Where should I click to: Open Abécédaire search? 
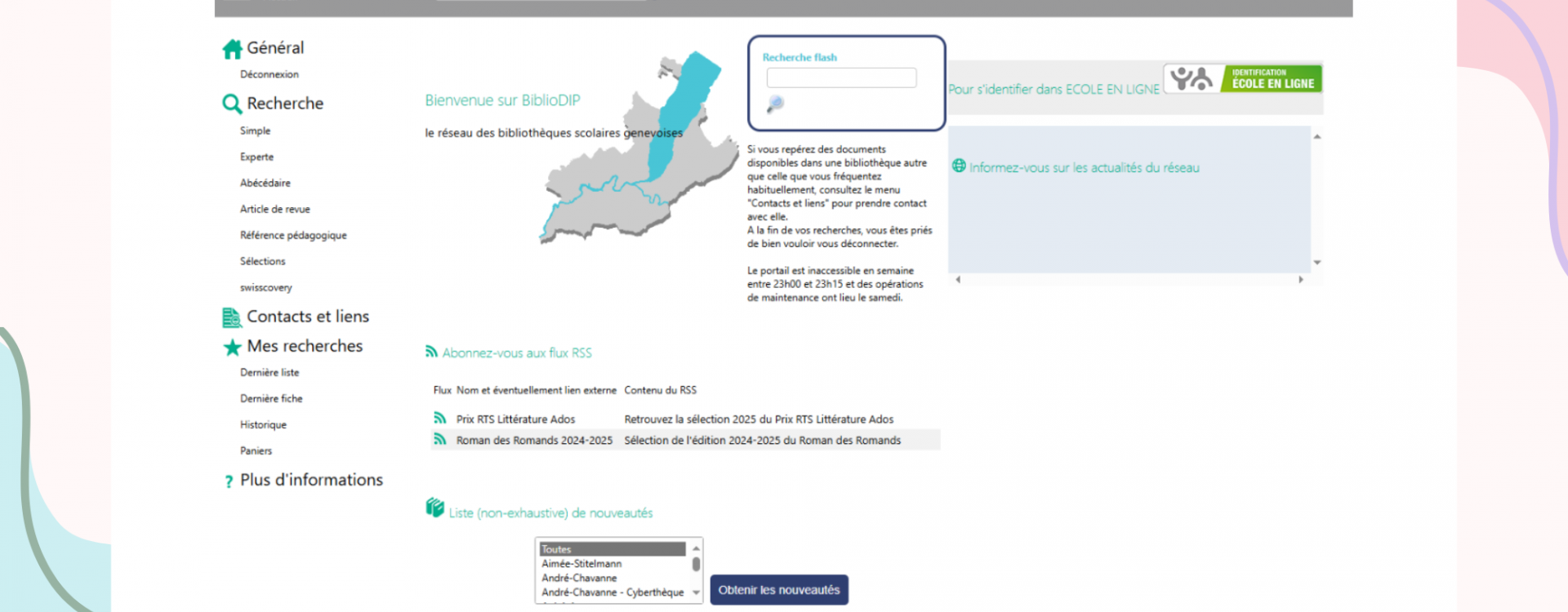[x=265, y=183]
